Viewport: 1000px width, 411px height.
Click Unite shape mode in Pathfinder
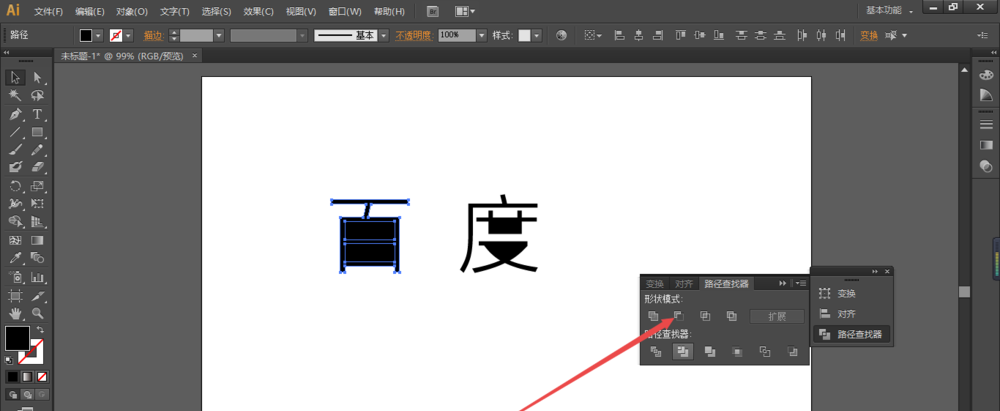click(x=653, y=316)
